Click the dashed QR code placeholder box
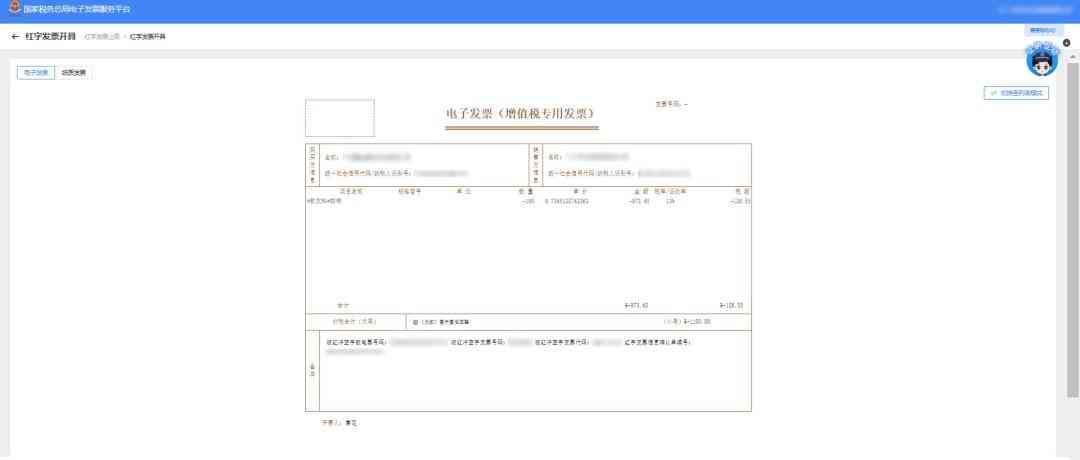 coord(340,118)
